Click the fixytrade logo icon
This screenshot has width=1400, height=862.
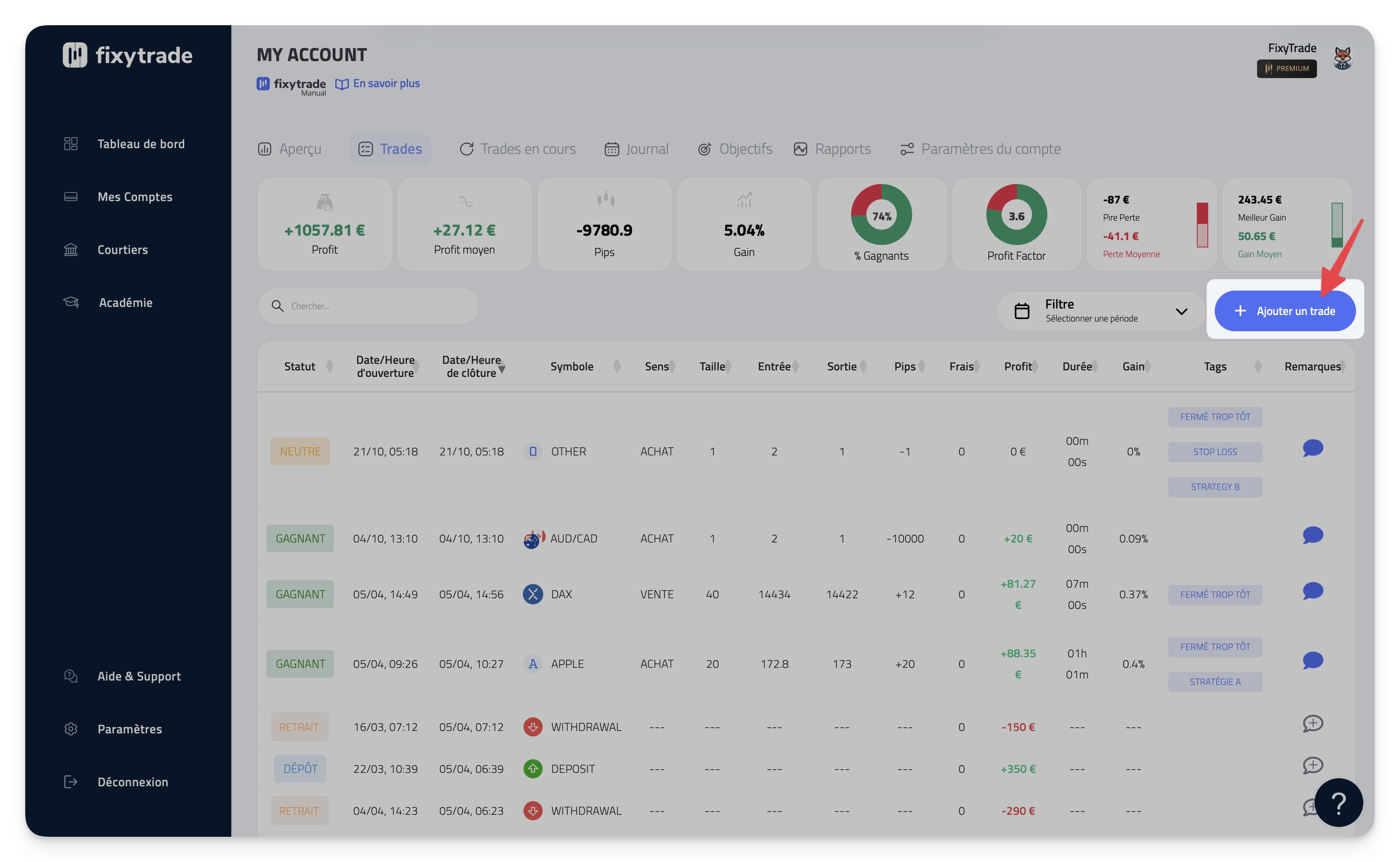pos(75,55)
